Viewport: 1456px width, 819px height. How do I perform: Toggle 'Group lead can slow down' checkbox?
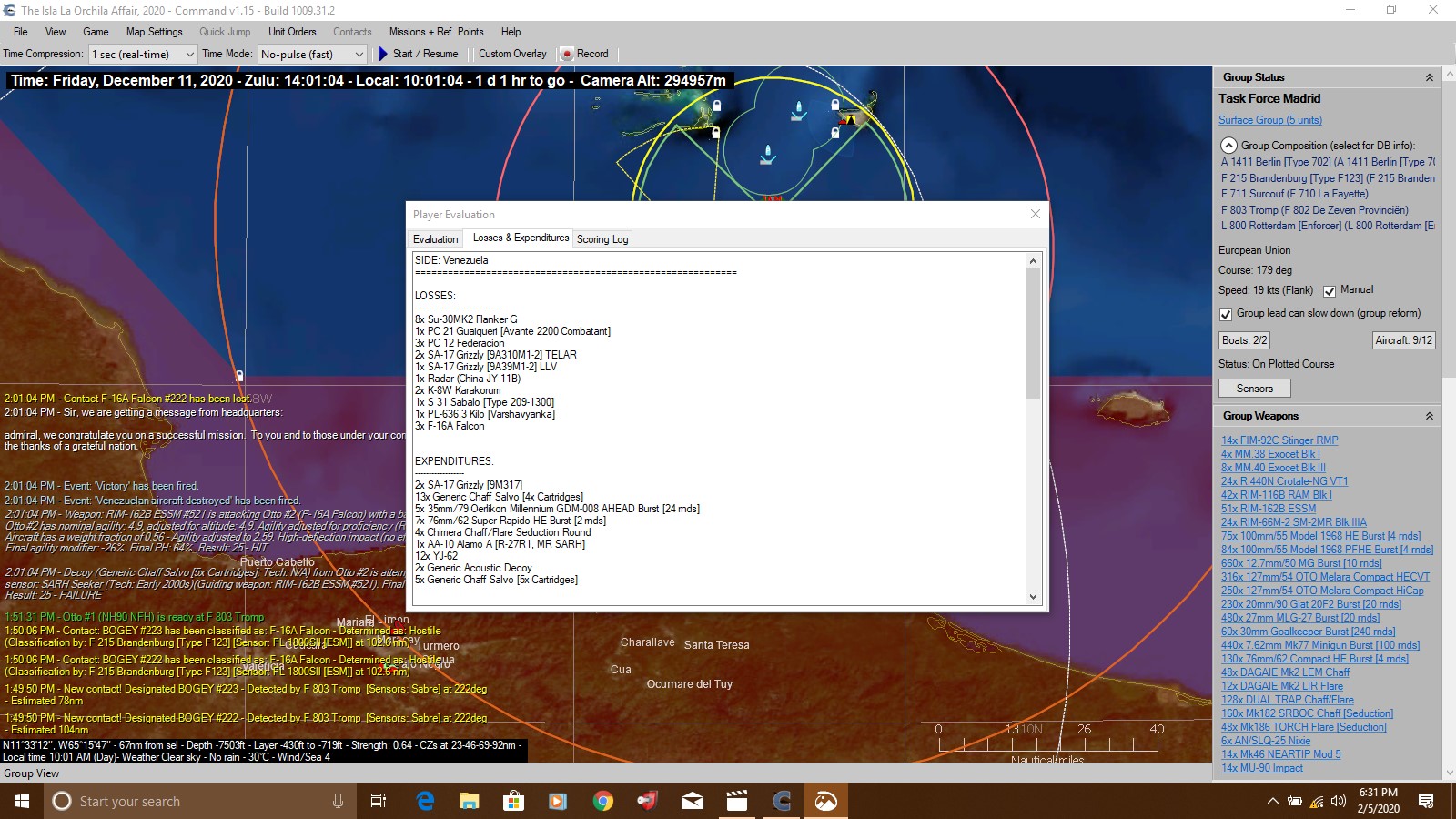(1226, 314)
